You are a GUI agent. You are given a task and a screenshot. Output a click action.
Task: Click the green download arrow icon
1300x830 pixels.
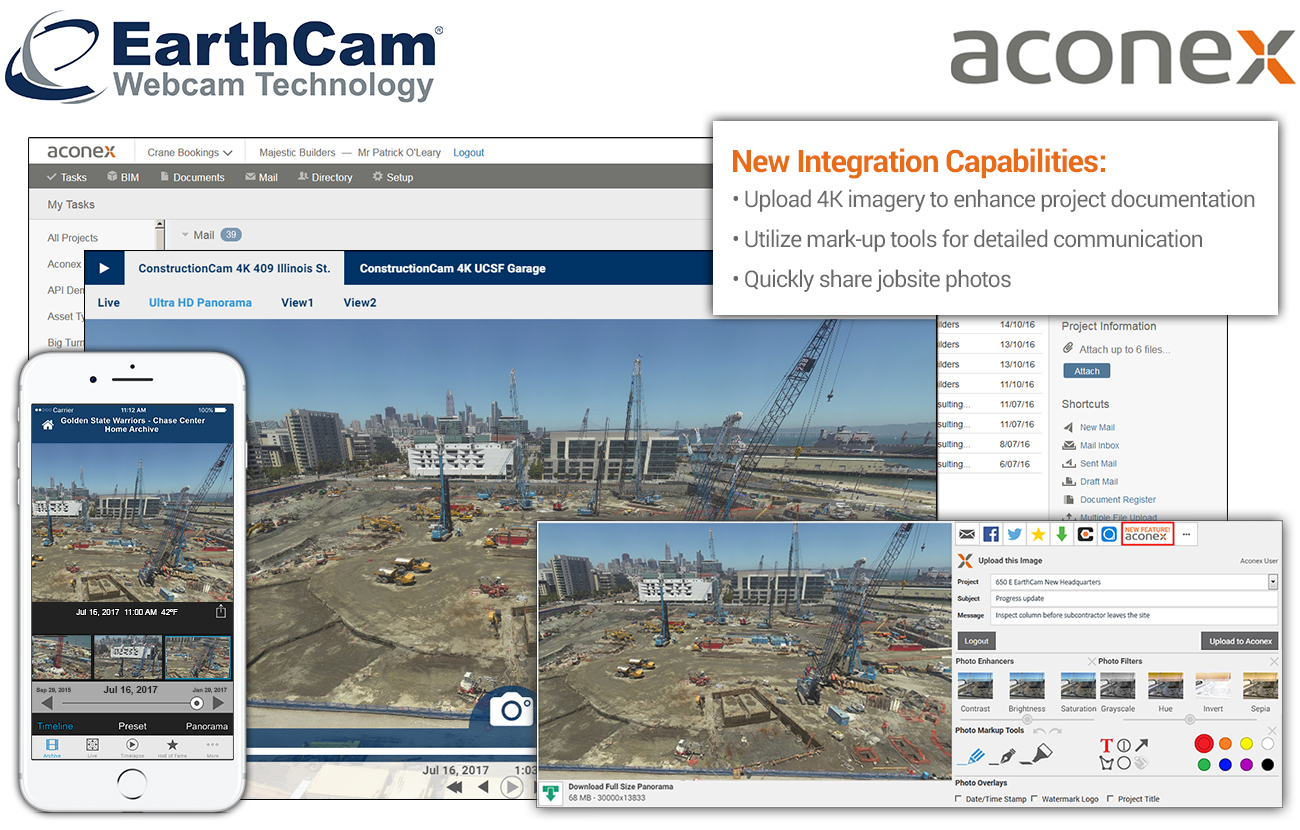(1061, 534)
